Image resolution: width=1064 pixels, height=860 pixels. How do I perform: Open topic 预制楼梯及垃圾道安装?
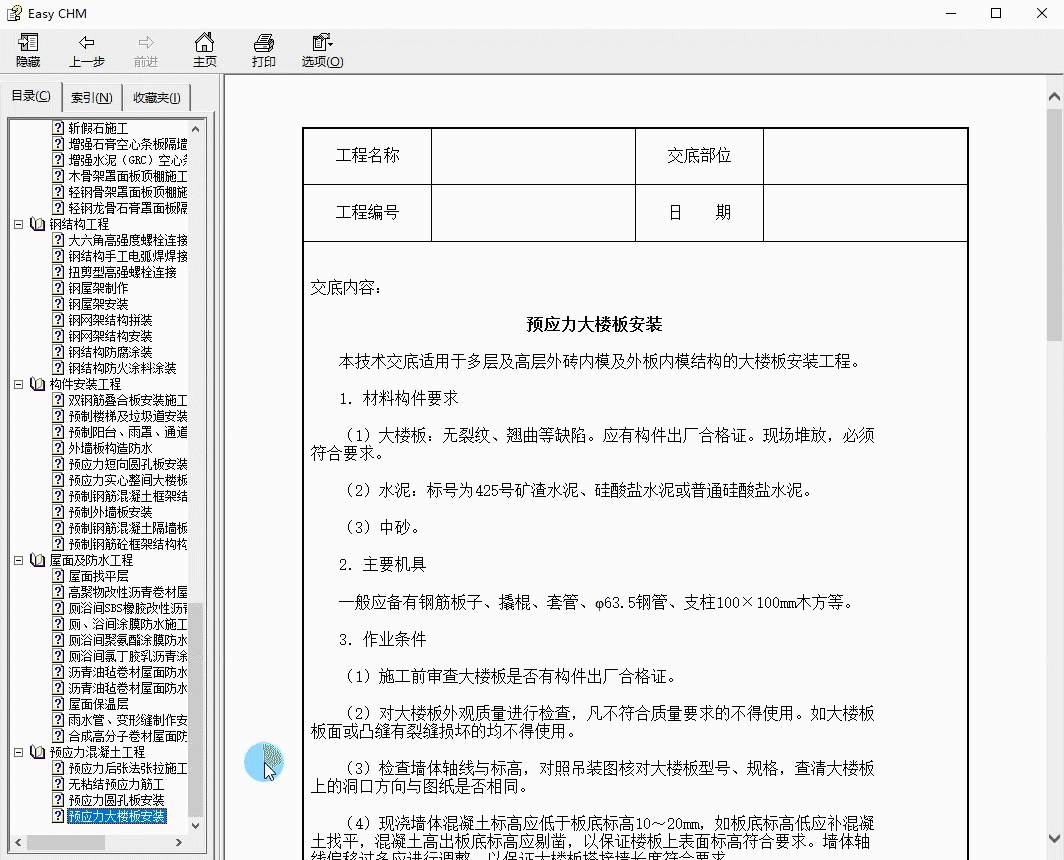(x=128, y=416)
